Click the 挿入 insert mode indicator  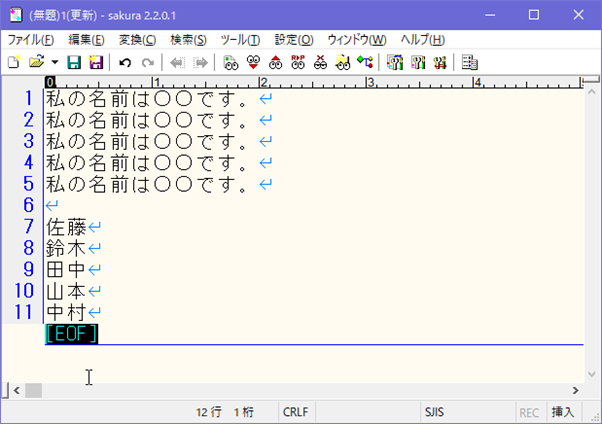pyautogui.click(x=563, y=412)
